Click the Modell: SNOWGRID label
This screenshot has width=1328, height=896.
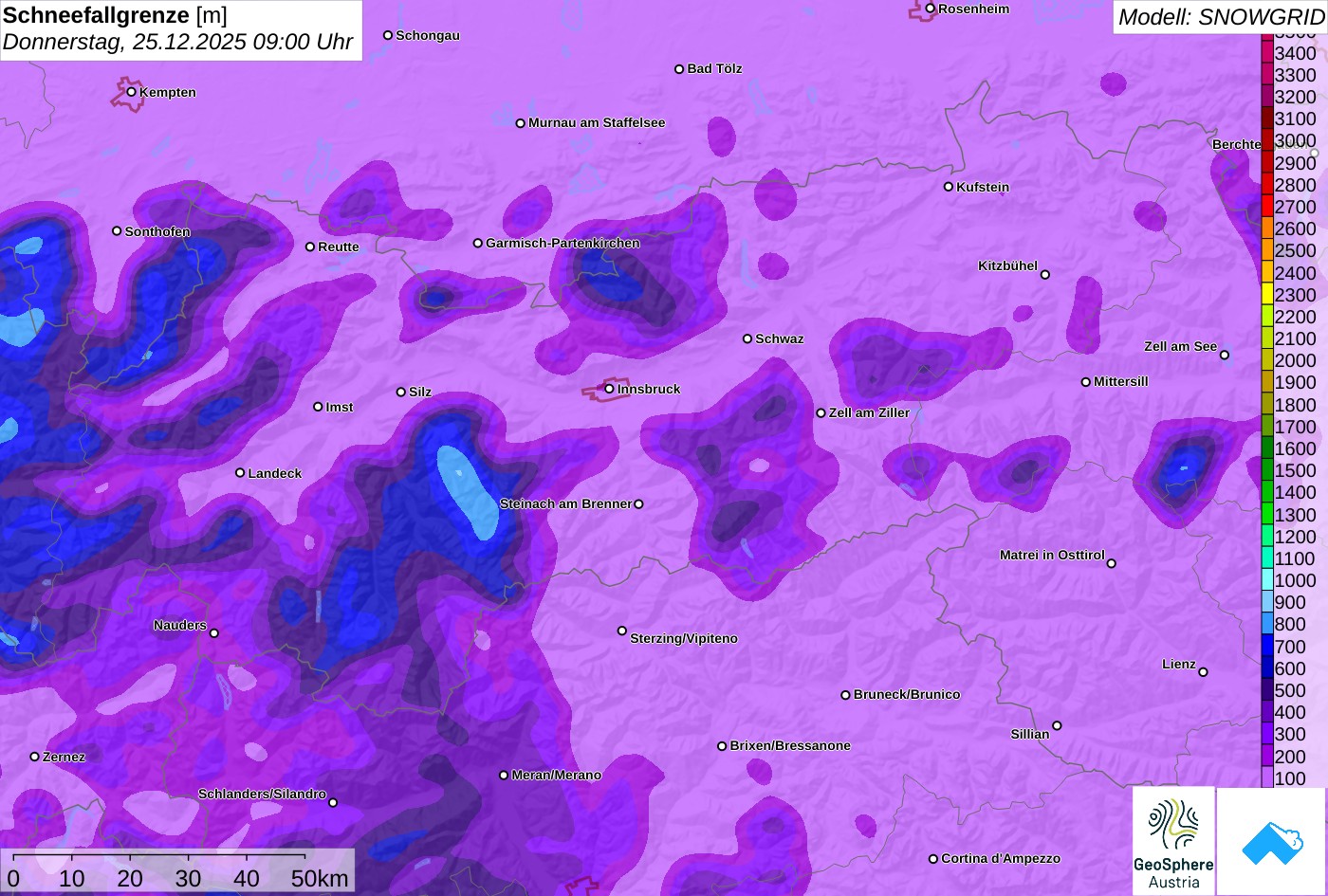[1221, 17]
